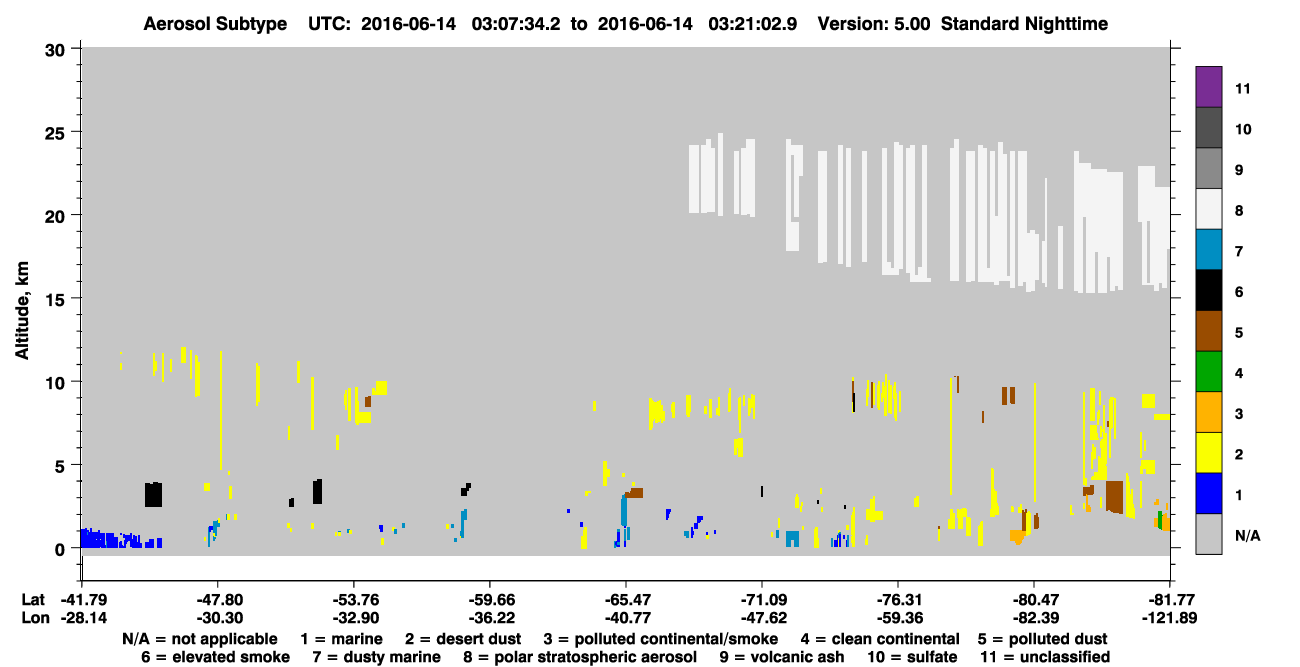Choose the green clean continental swatch 4

pyautogui.click(x=1209, y=372)
